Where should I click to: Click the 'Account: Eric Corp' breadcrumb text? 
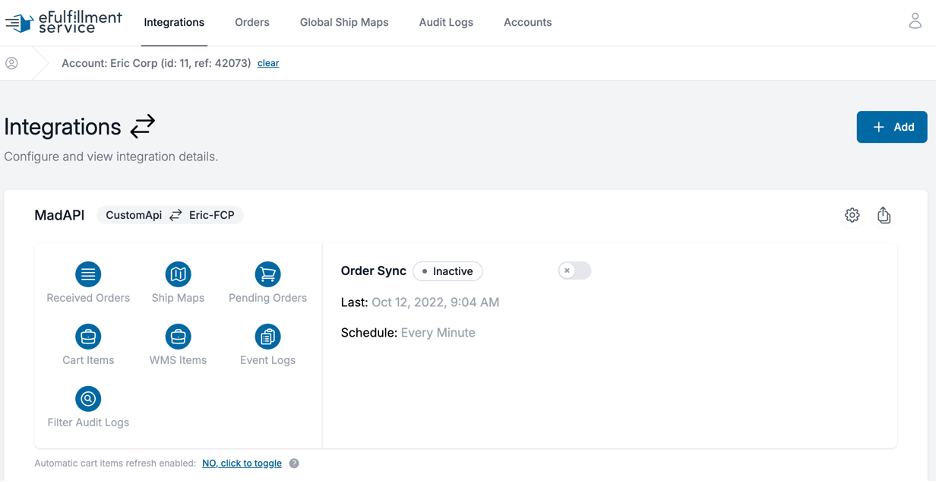pyautogui.click(x=156, y=63)
